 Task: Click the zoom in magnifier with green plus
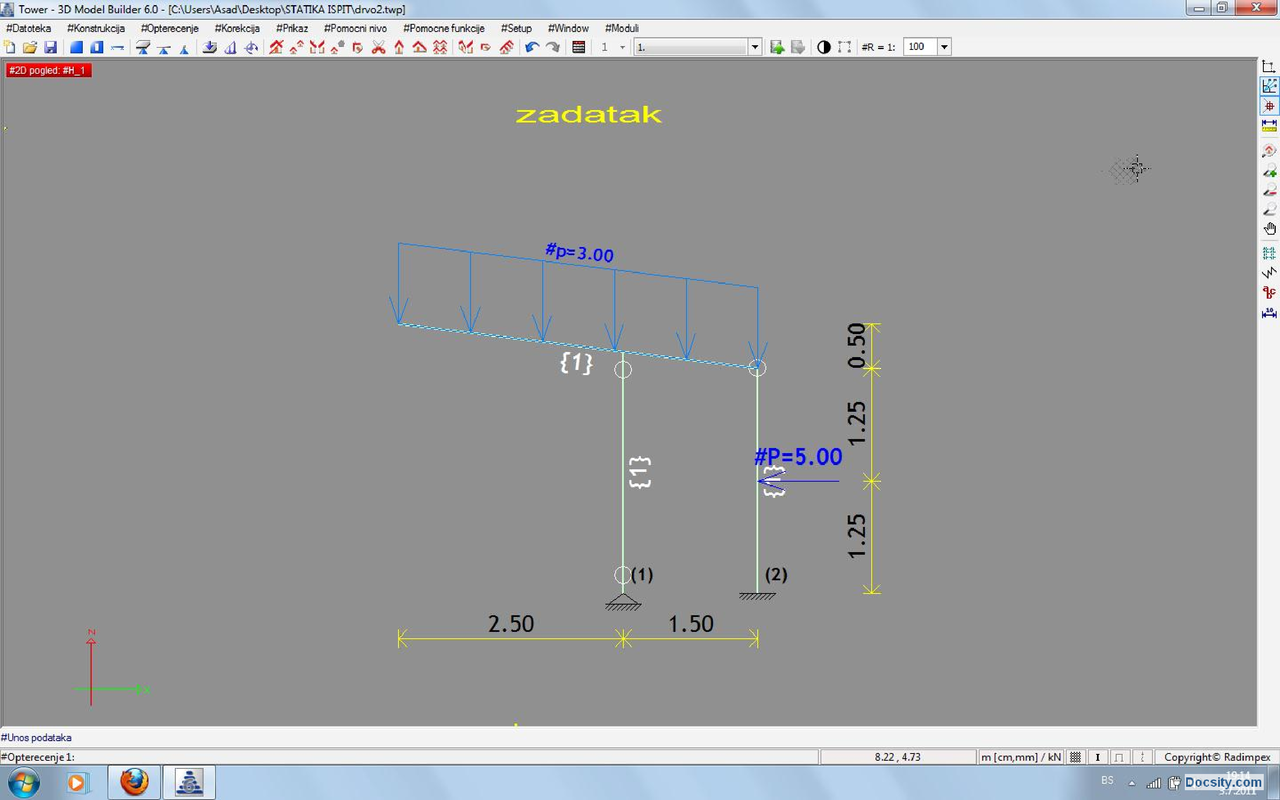tap(1269, 170)
